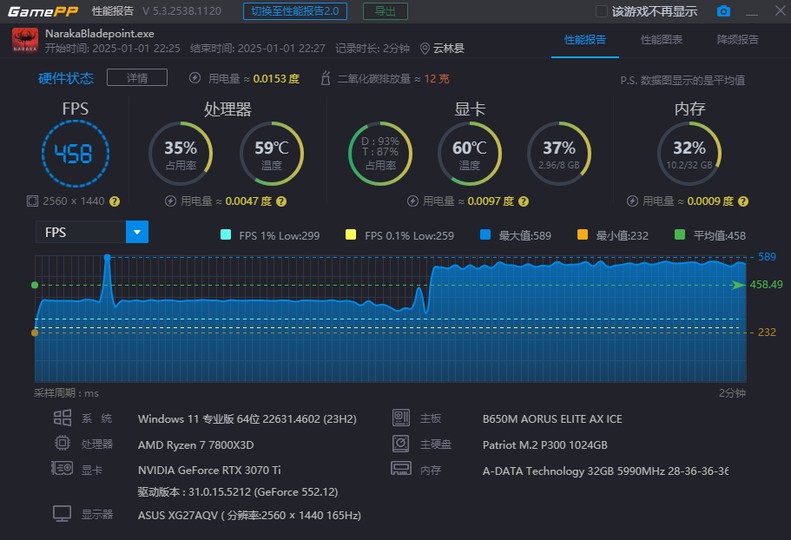The image size is (791, 540).
Task: Click the memory power icon beside 0.0009 度
Action: pos(632,201)
